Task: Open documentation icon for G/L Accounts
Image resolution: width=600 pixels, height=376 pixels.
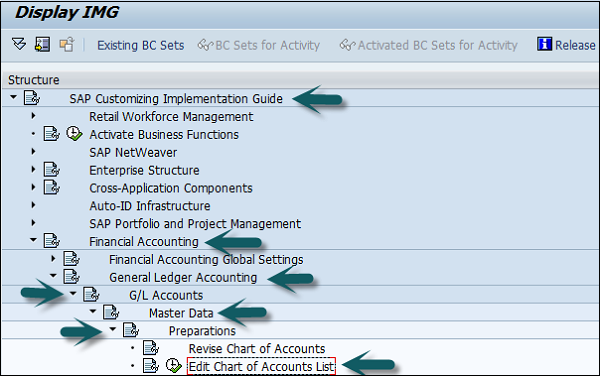Action: [x=91, y=295]
